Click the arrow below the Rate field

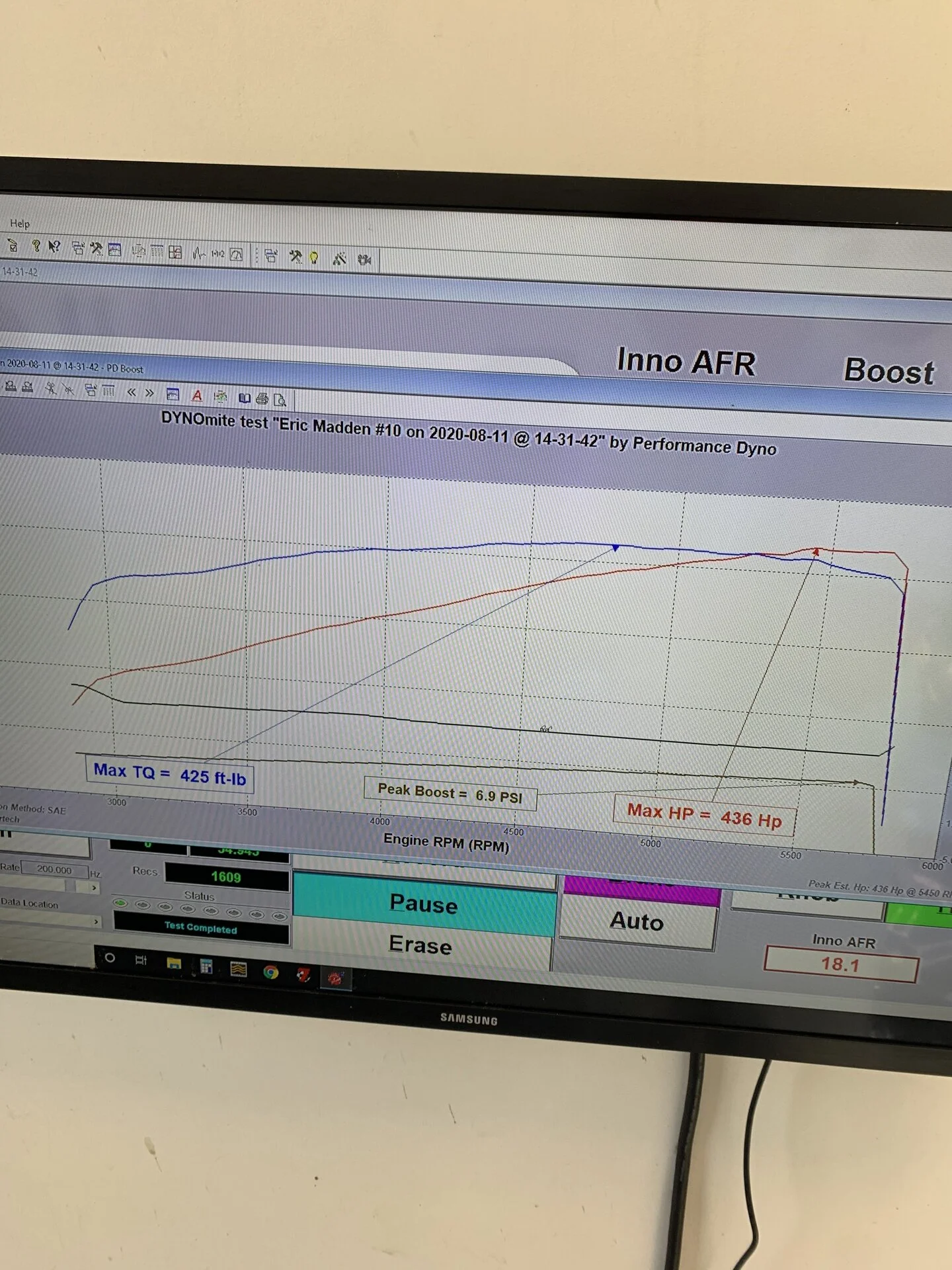[94, 887]
